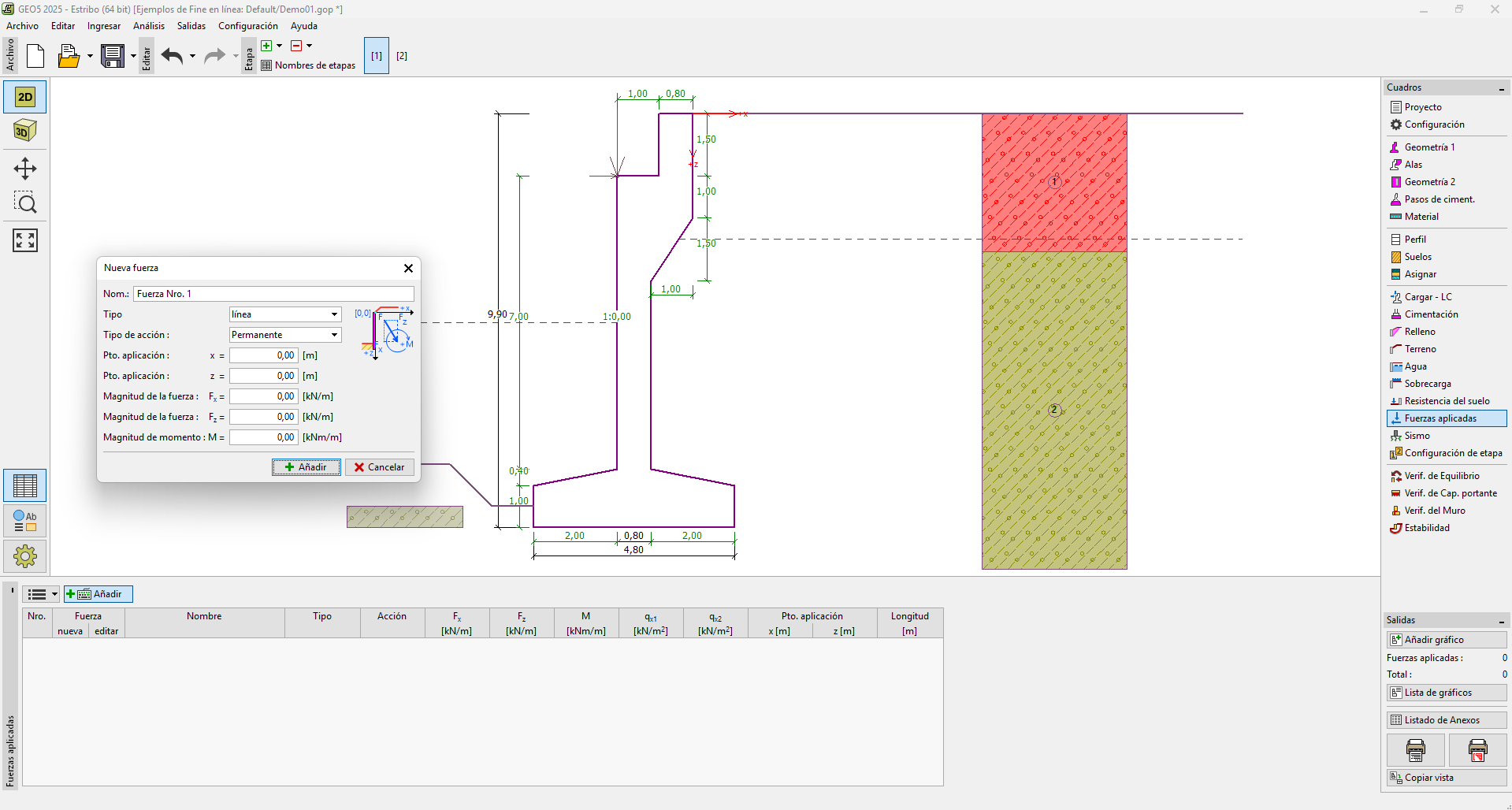Expand redo history dropdown arrow
Viewport: 1512px width, 810px height.
(x=235, y=56)
